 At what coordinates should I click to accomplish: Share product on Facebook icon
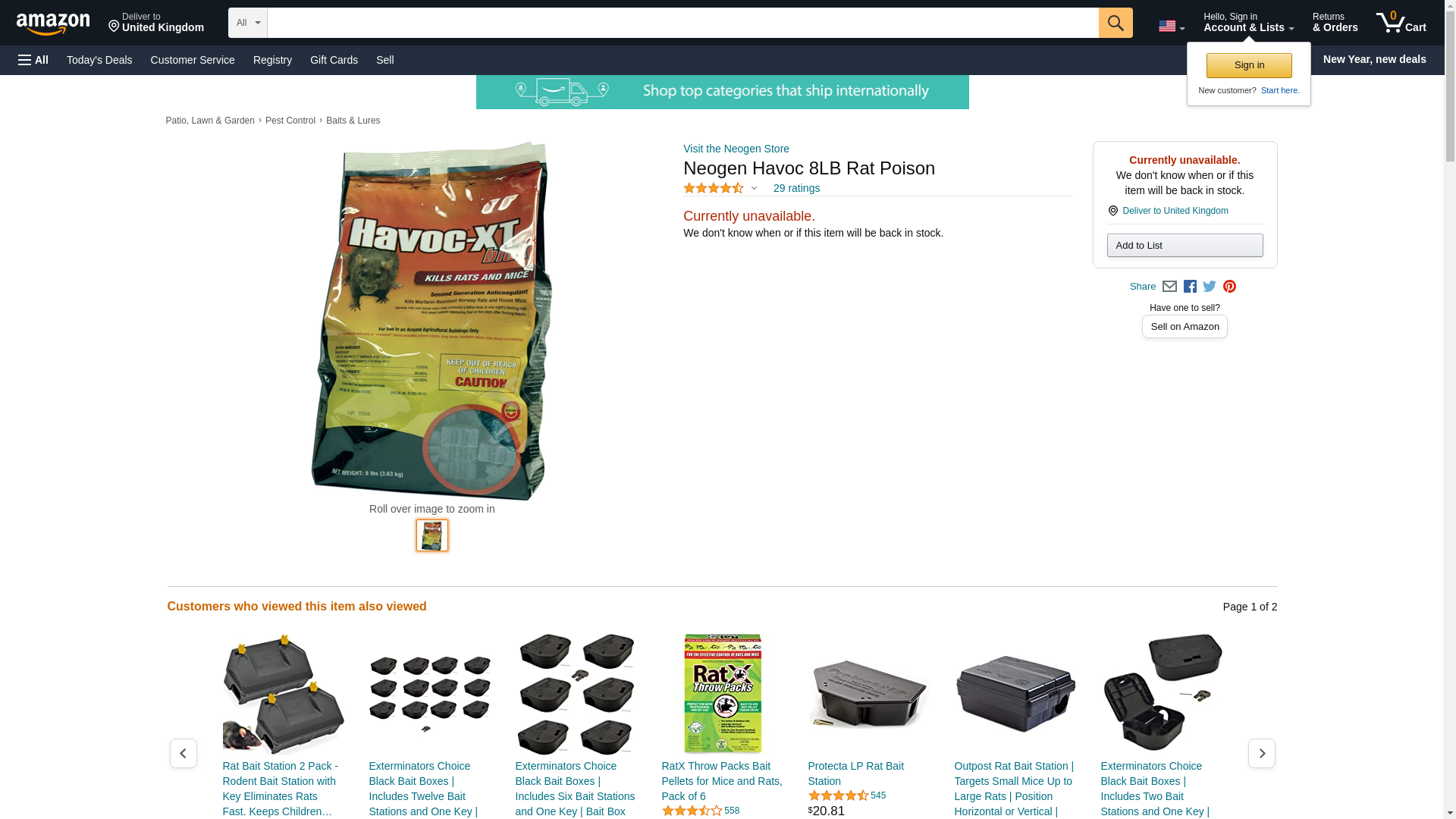pyautogui.click(x=1190, y=287)
